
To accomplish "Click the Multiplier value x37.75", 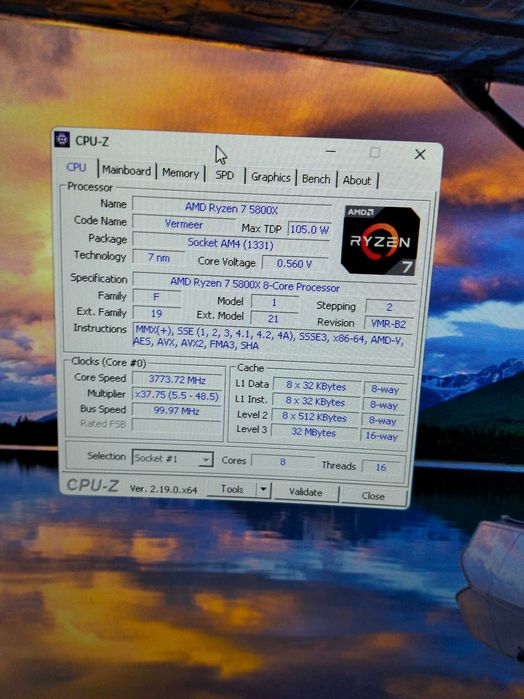I will coord(177,395).
